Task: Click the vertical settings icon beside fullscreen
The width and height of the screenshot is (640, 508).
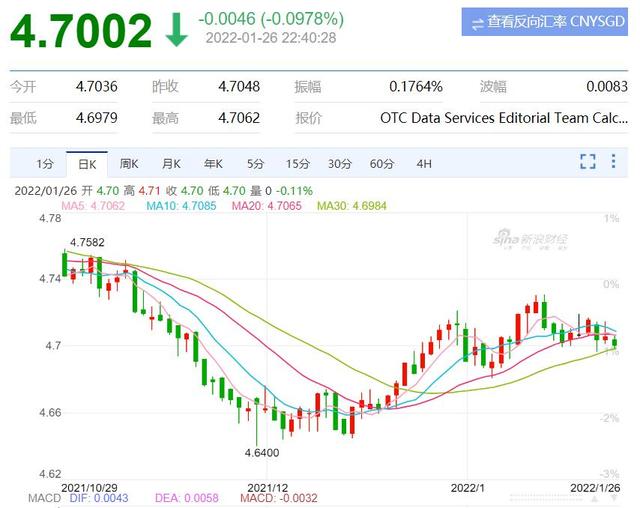Action: [615, 162]
